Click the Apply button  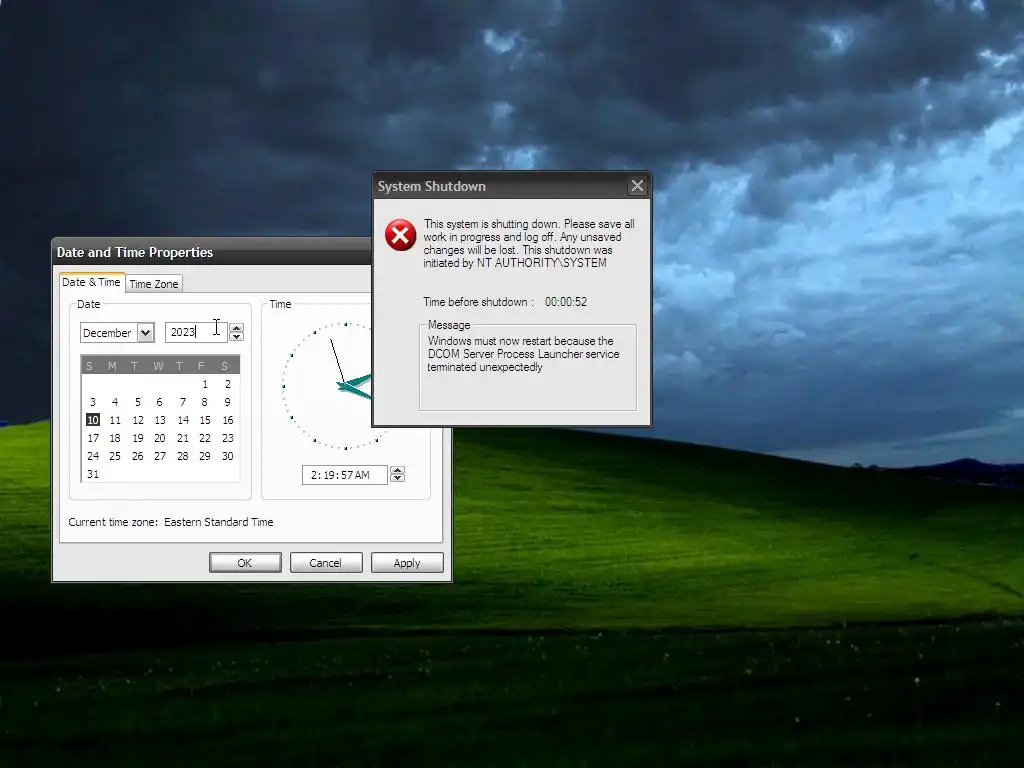pyautogui.click(x=407, y=563)
